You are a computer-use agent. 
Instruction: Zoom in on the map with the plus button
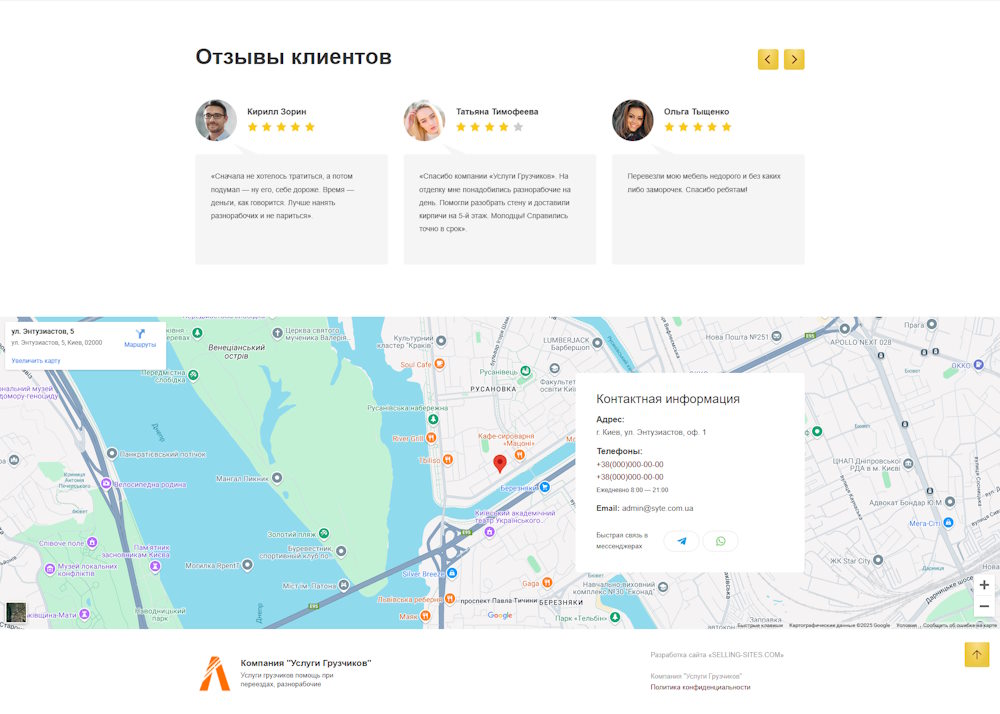tap(984, 585)
